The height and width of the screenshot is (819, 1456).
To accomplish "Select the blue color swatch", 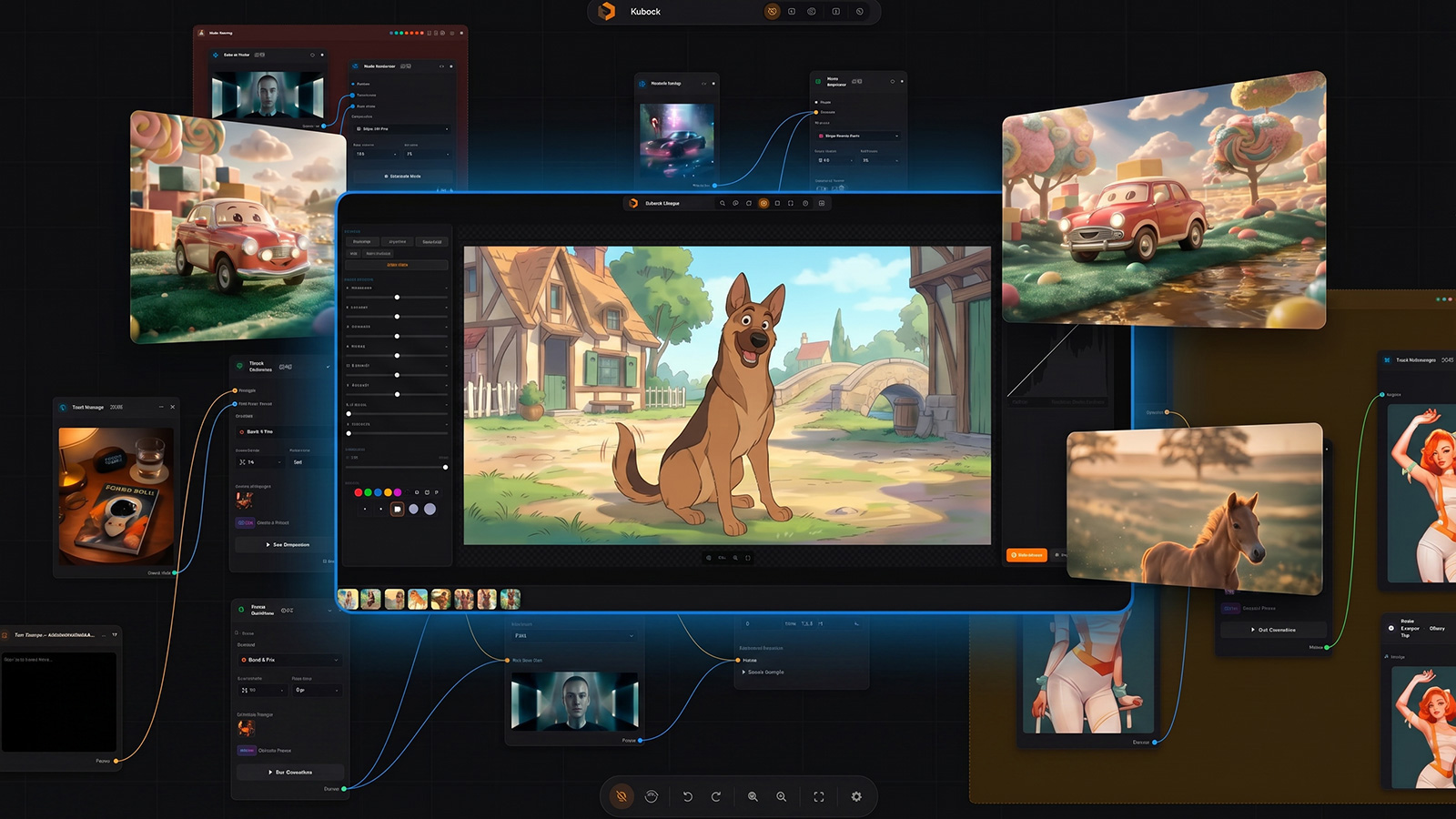I will point(378,492).
